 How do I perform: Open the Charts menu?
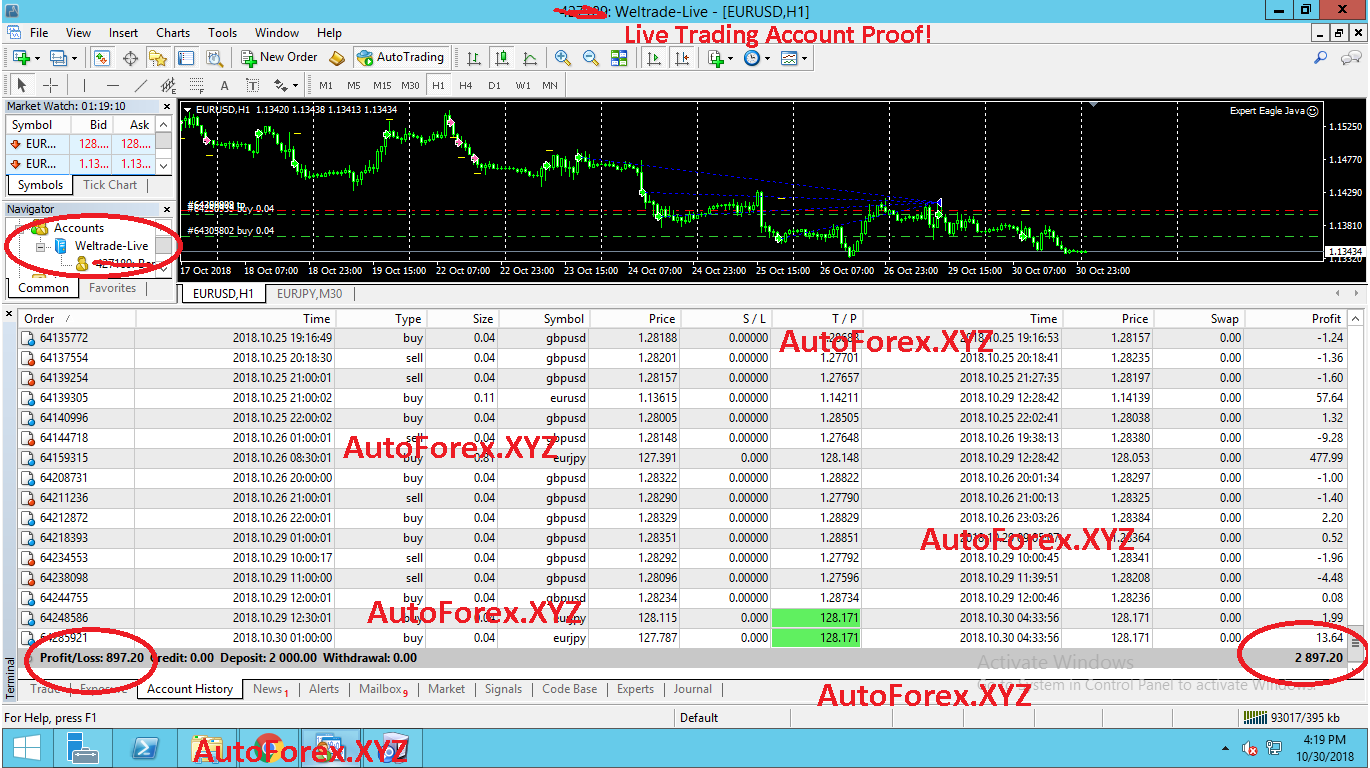click(172, 32)
